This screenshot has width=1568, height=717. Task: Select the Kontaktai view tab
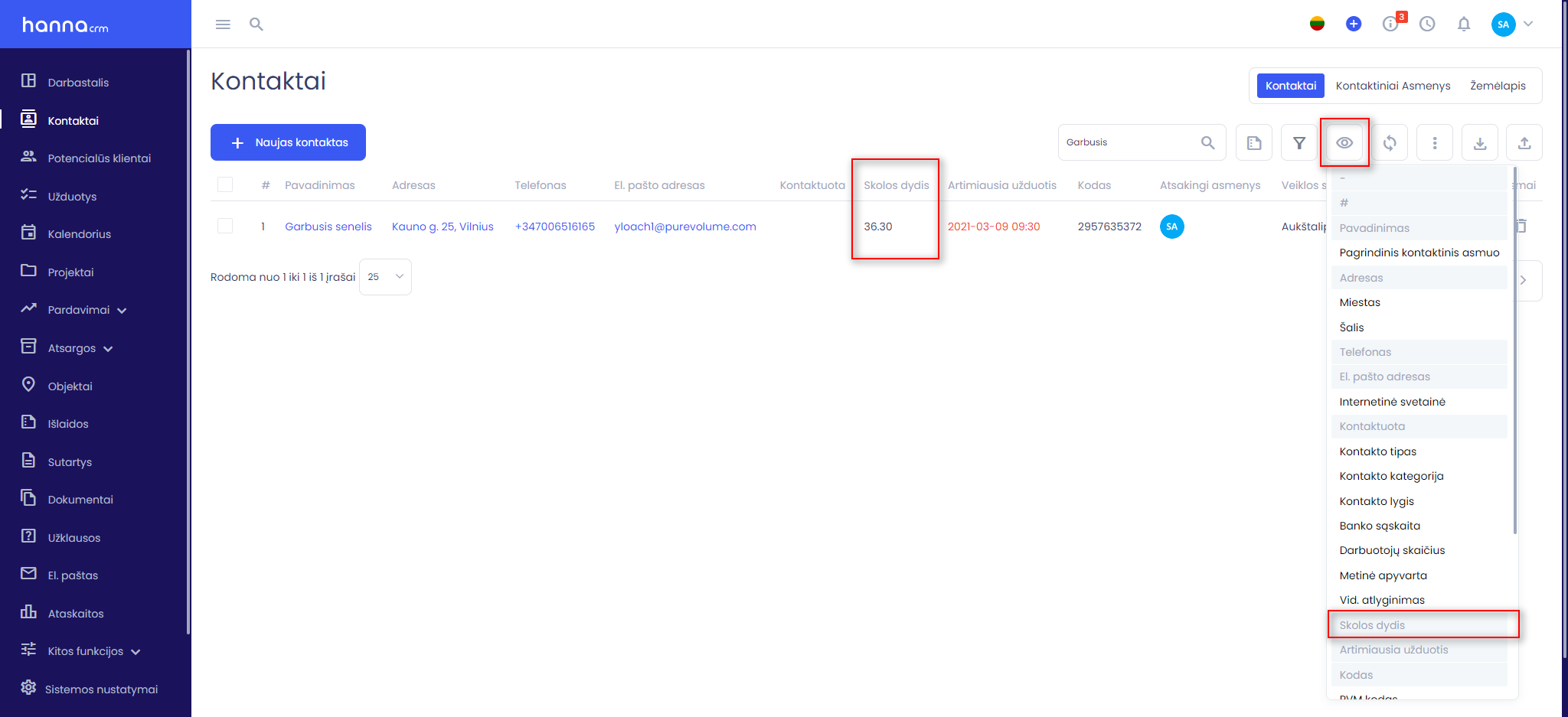coord(1291,86)
